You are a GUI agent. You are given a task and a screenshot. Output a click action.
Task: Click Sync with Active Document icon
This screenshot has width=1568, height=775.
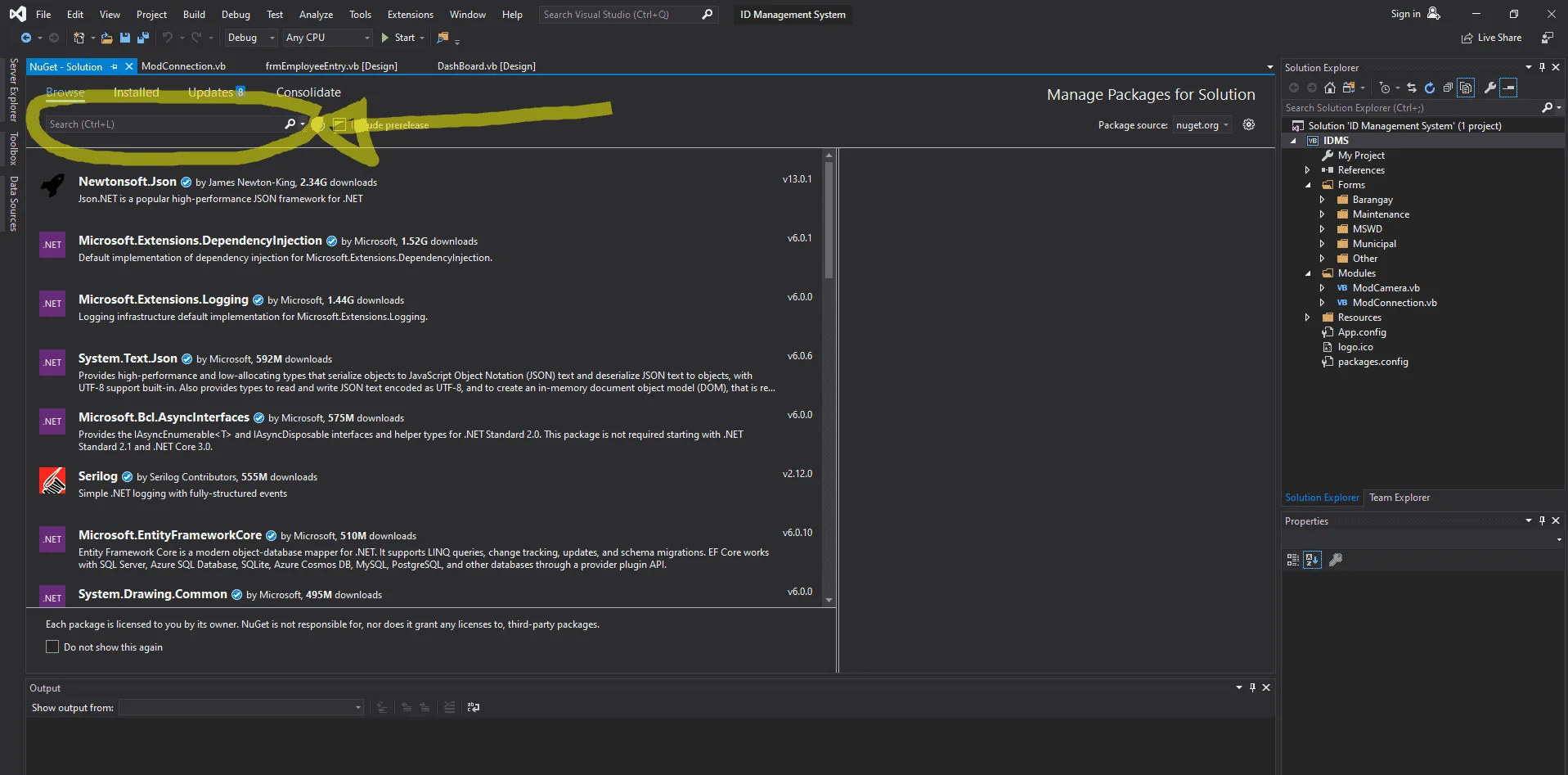[1412, 88]
